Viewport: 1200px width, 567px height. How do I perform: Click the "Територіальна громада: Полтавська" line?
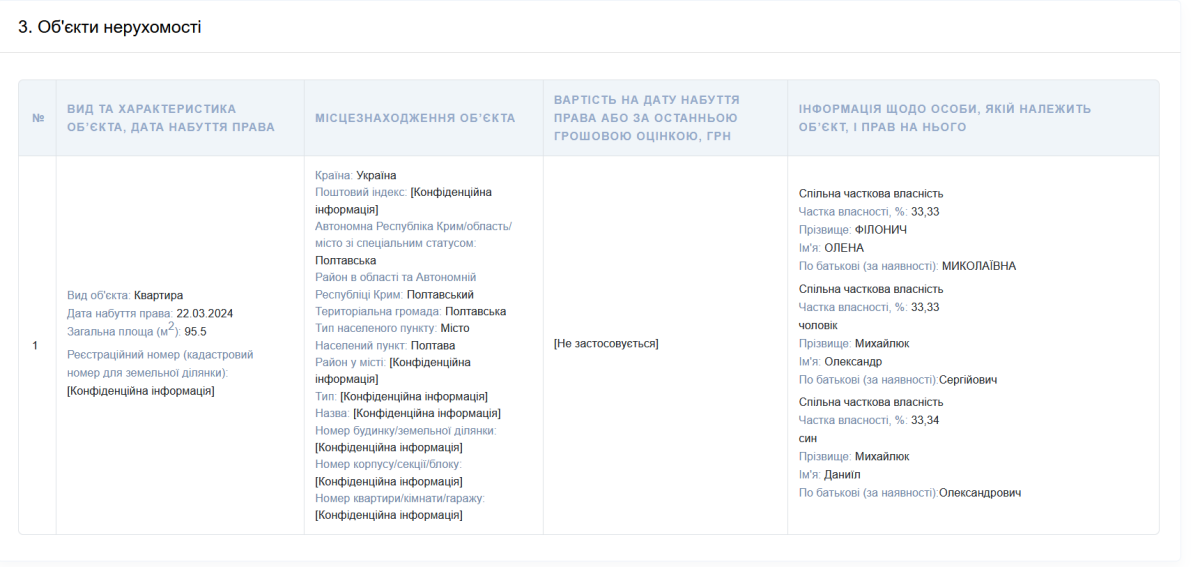coord(410,311)
